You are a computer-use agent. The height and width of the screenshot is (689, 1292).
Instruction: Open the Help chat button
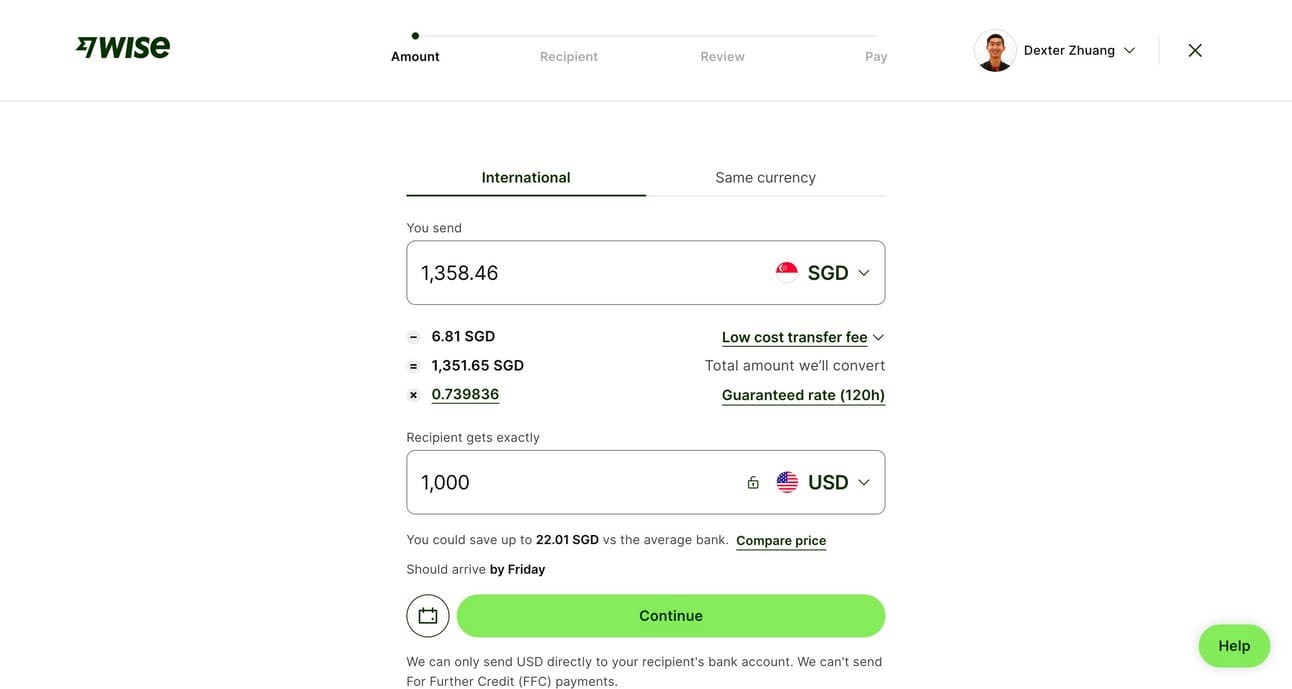click(x=1234, y=646)
